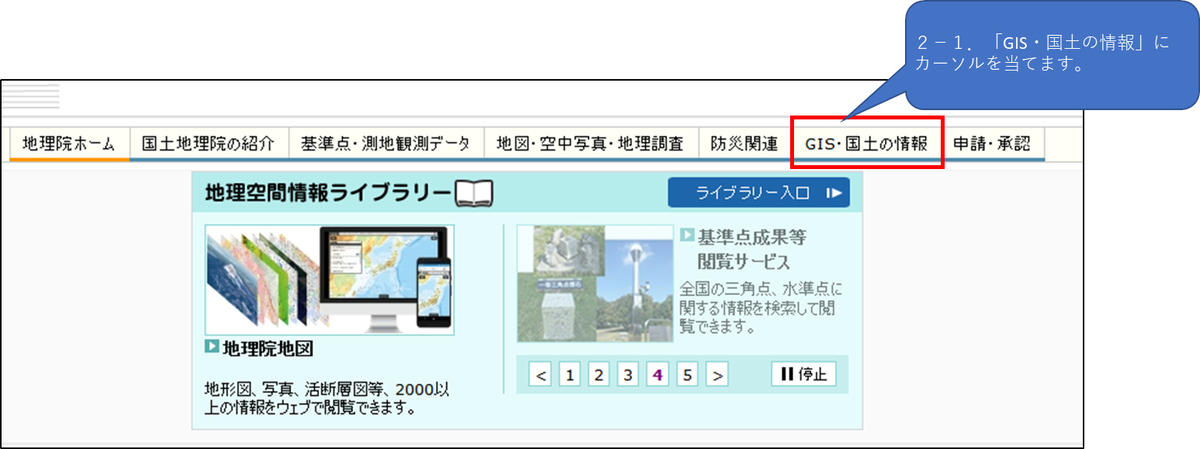This screenshot has width=1200, height=449.
Task: Jump to slide 2
Action: point(599,375)
